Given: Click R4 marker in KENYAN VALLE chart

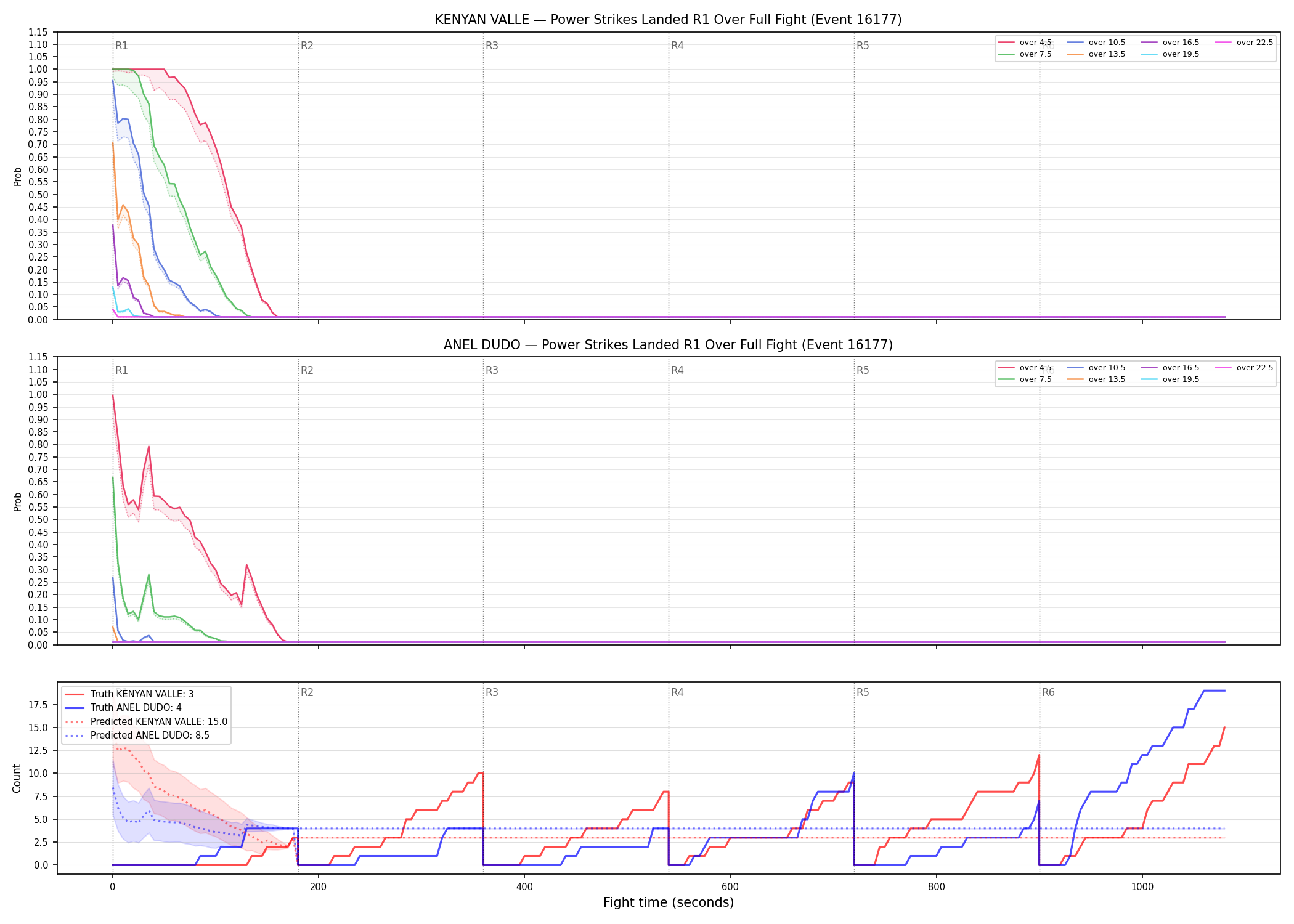Looking at the screenshot, I should (x=677, y=46).
